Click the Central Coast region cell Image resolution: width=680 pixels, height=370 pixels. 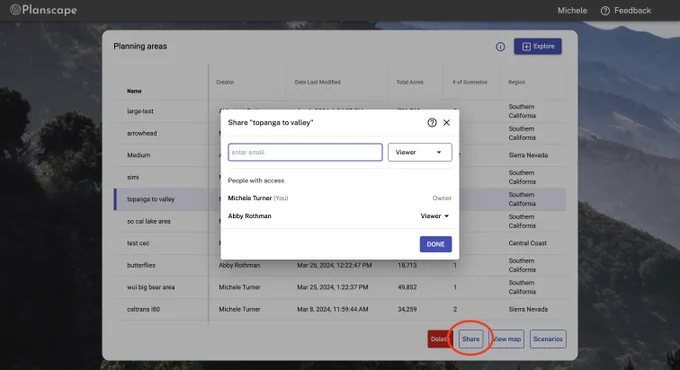528,243
